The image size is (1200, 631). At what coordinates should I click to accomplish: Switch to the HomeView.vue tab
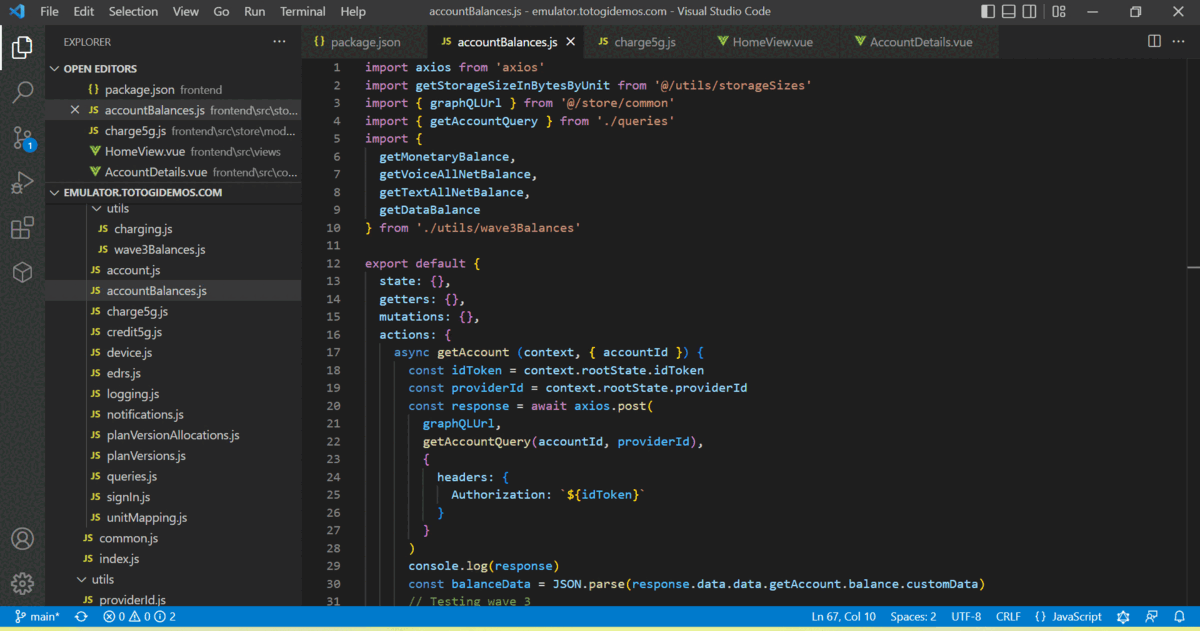[x=772, y=42]
